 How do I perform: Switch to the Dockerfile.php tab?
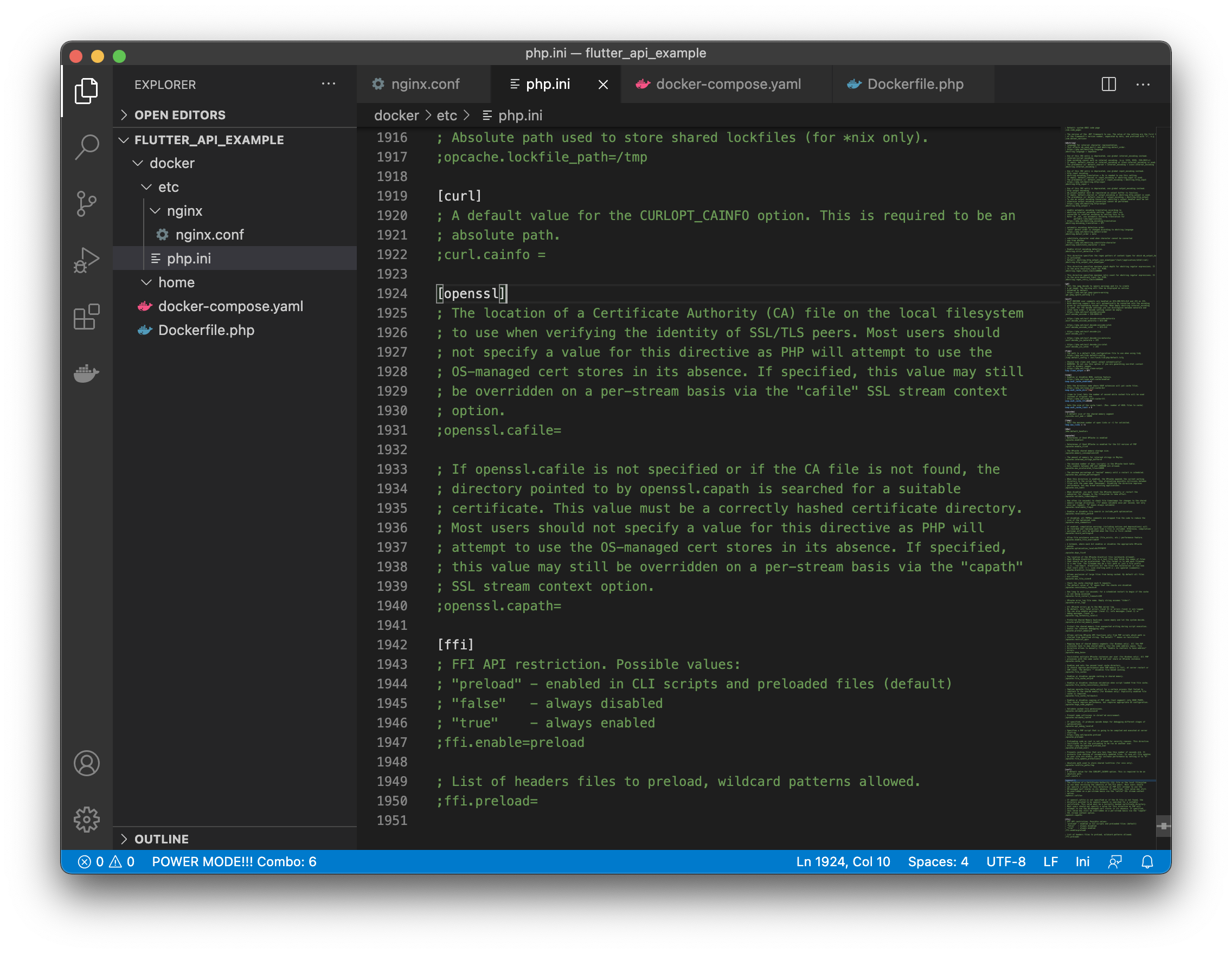tap(914, 84)
